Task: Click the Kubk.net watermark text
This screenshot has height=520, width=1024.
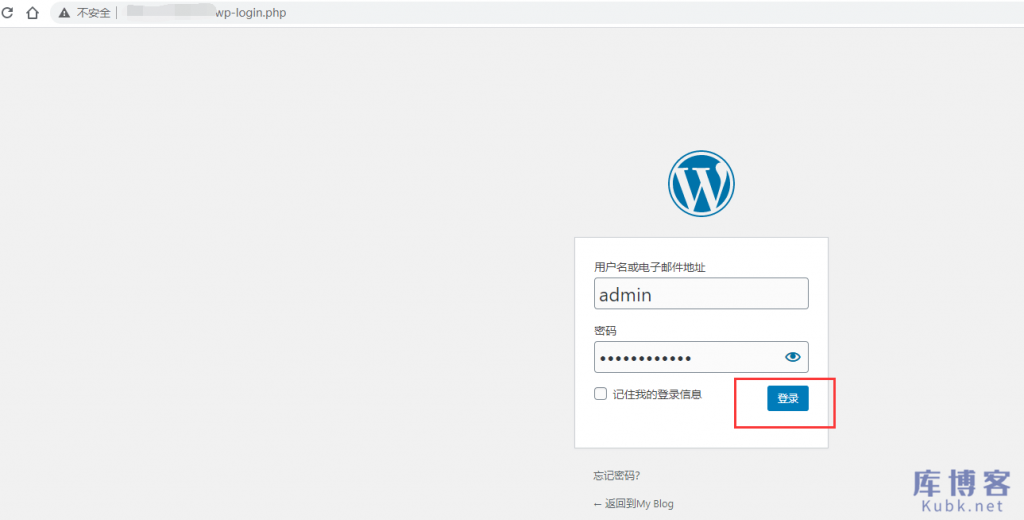Action: click(962, 508)
